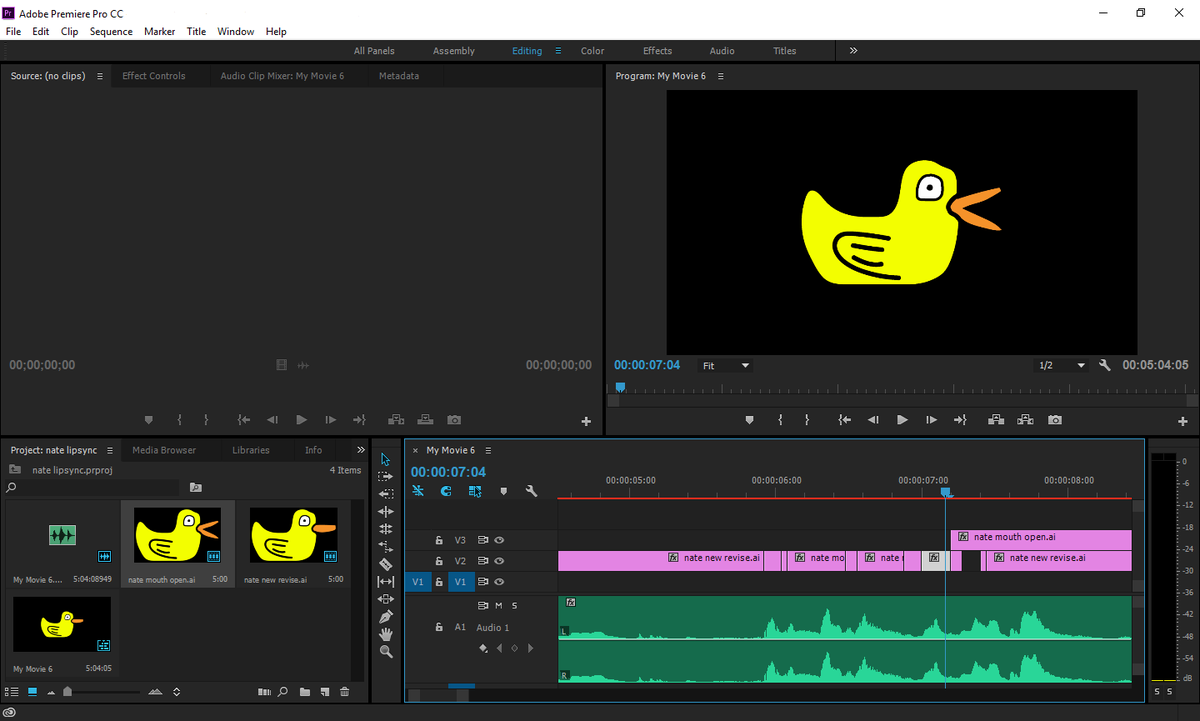Solo the Audio 1 track
Image resolution: width=1200 pixels, height=721 pixels.
[515, 605]
